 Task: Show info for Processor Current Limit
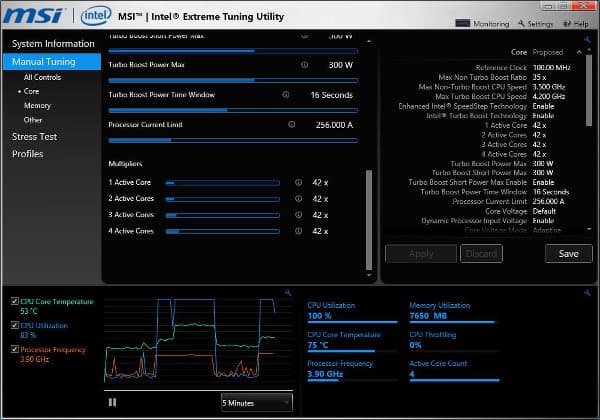click(292, 124)
